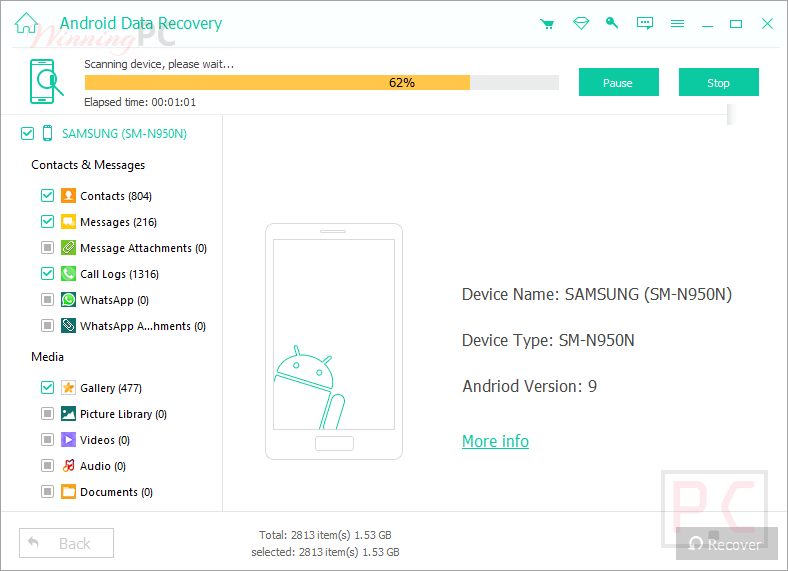The width and height of the screenshot is (788, 571).
Task: Uncheck the Call Logs (1316) checkbox
Action: coord(47,274)
